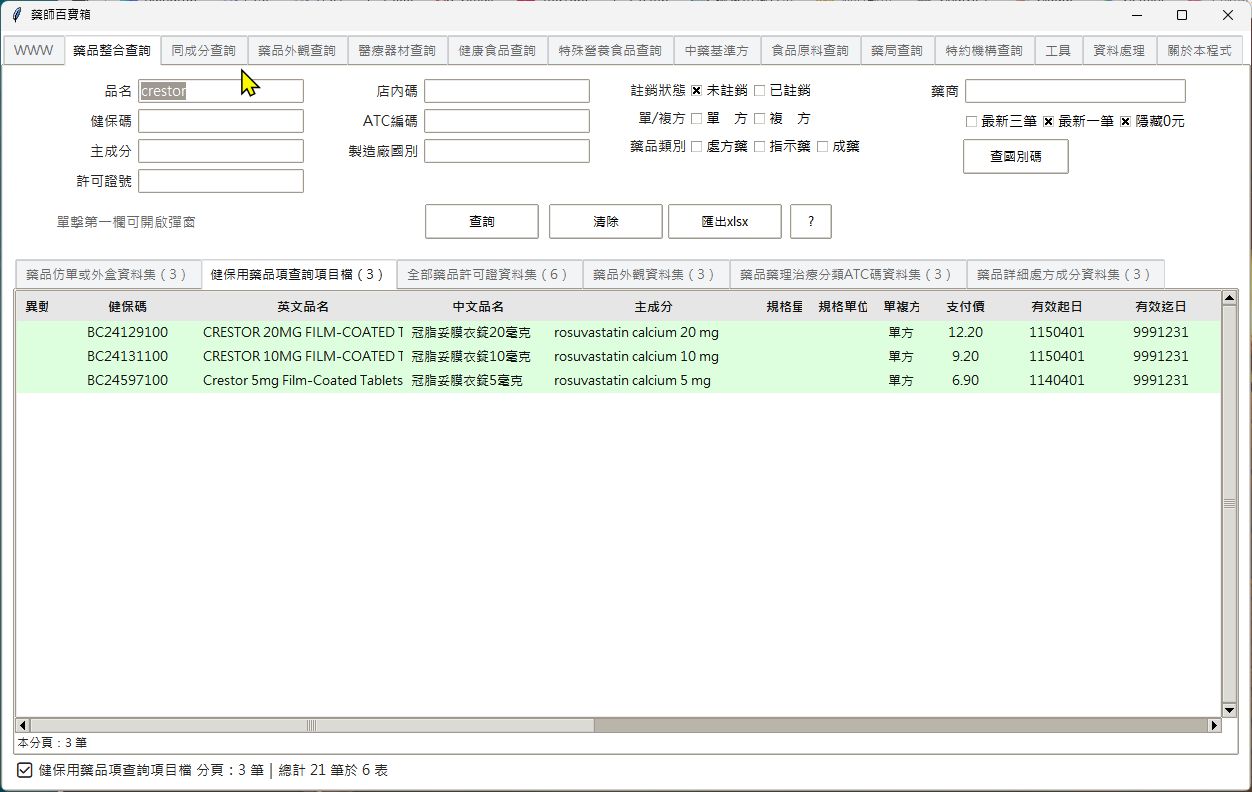The height and width of the screenshot is (792, 1252).
Task: Open the 關於本程式 tab
Action: (x=1199, y=51)
